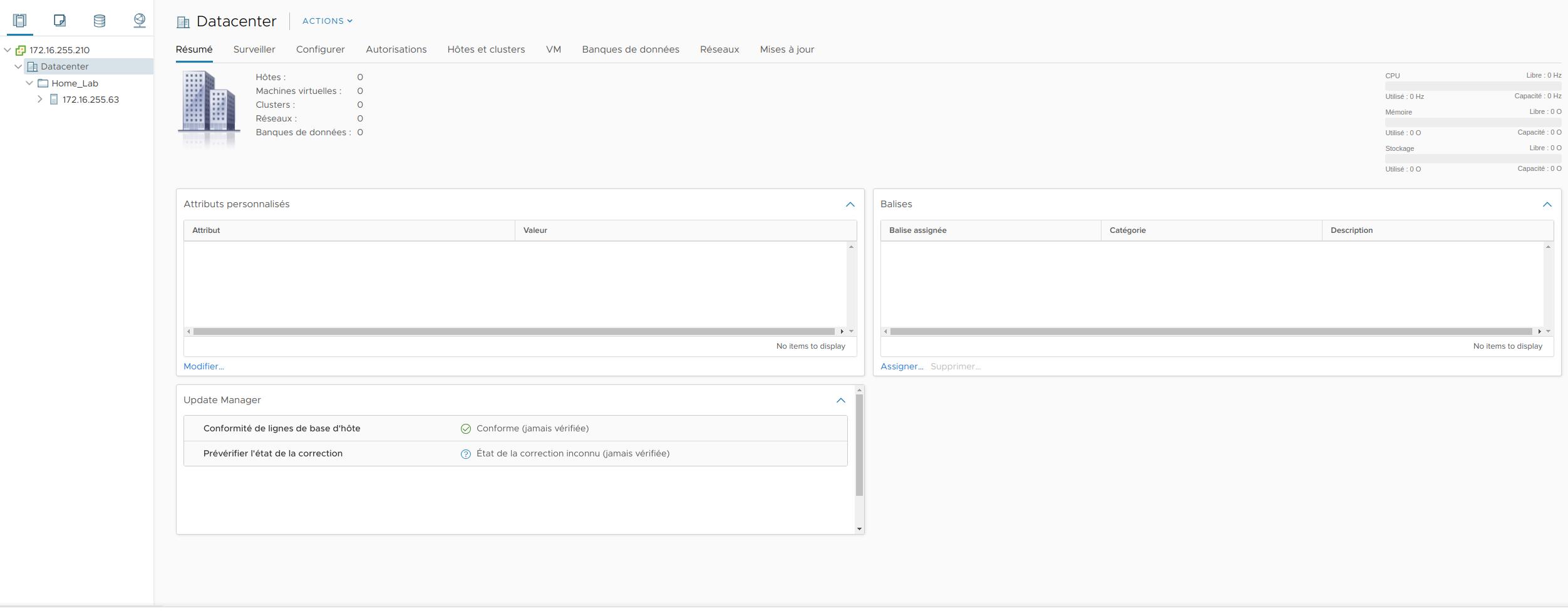Image resolution: width=1568 pixels, height=611 pixels.
Task: Switch to the Réseaux tab
Action: point(720,49)
